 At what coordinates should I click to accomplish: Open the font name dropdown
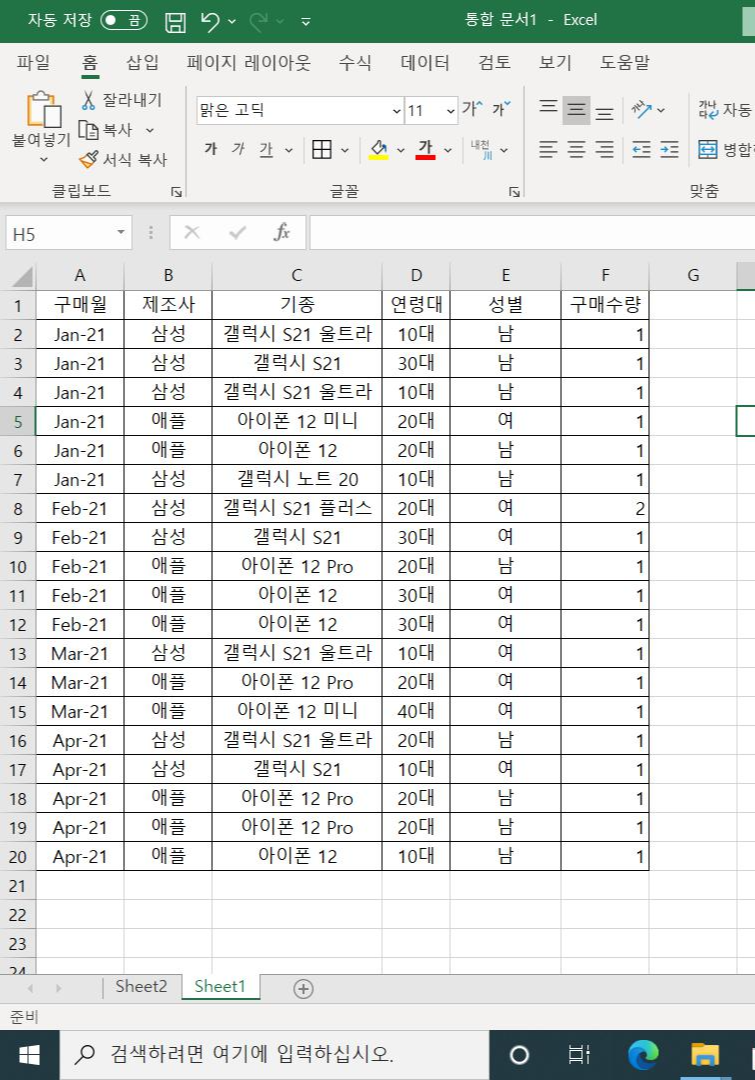396,111
